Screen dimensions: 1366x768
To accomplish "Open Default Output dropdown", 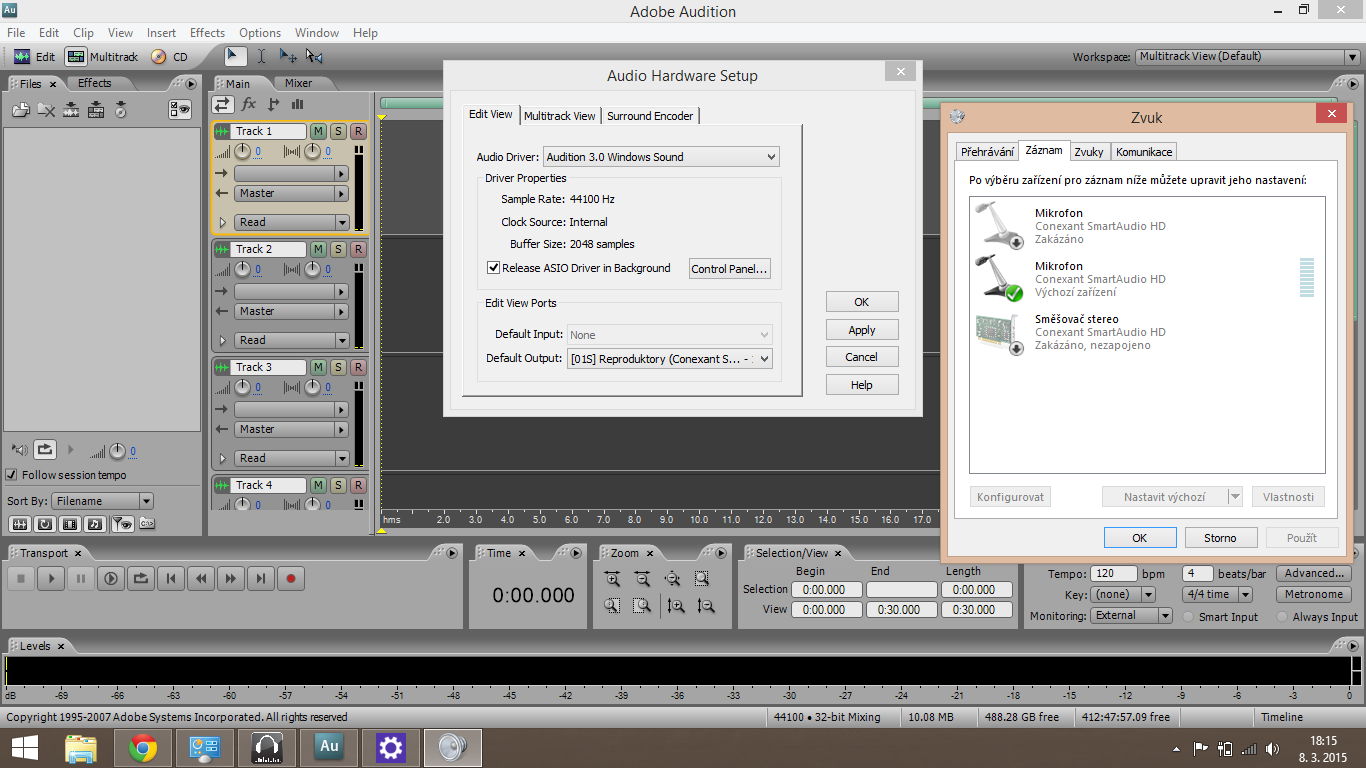I will pyautogui.click(x=670, y=359).
